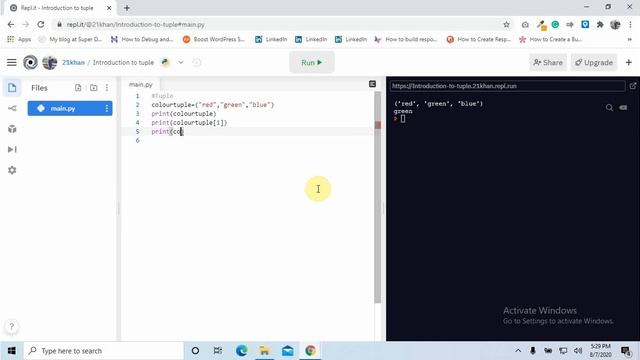Open output in new tab icon

click(633, 86)
